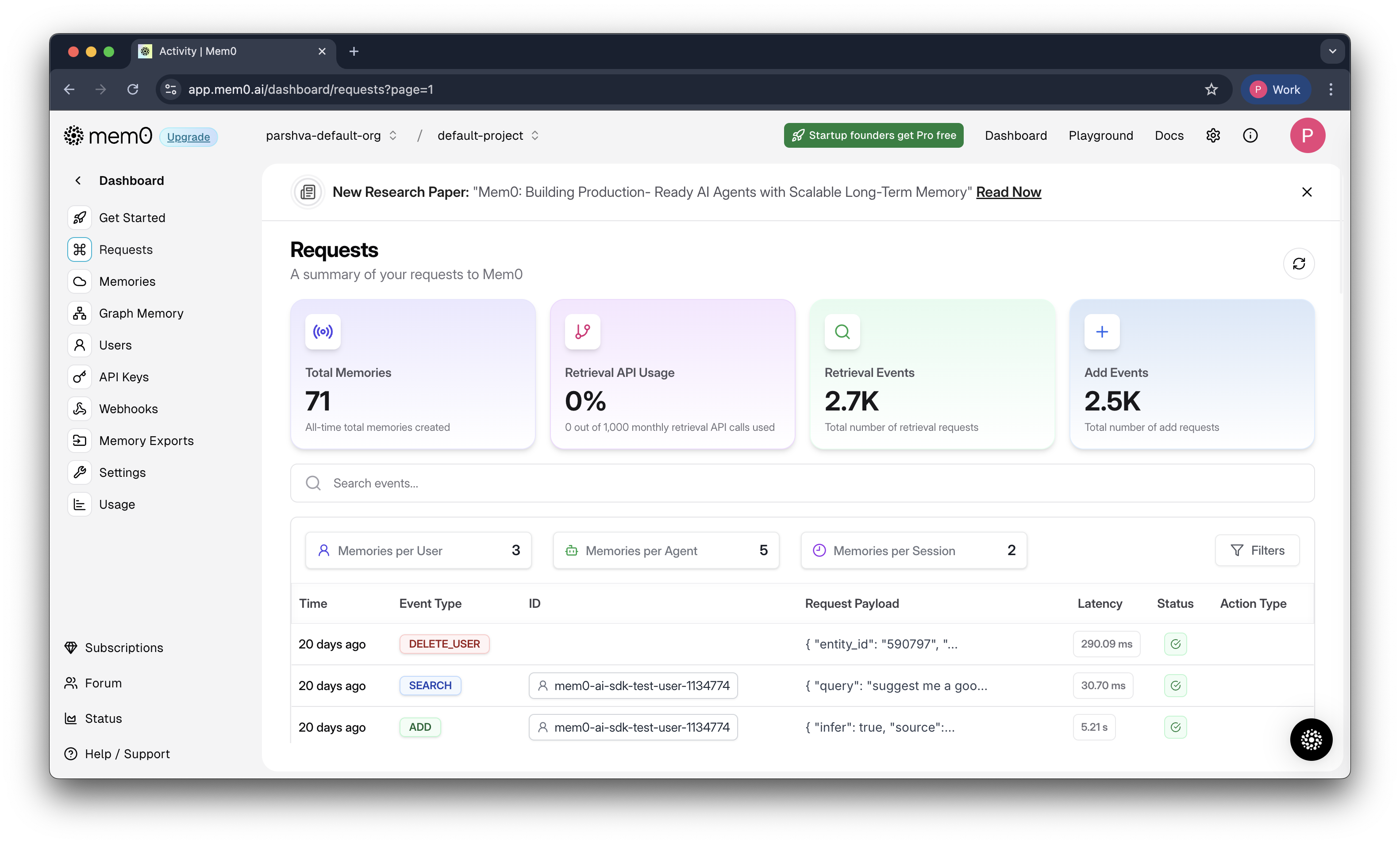Viewport: 1400px width, 844px height.
Task: Open the Graph Memory sidebar icon
Action: click(80, 313)
